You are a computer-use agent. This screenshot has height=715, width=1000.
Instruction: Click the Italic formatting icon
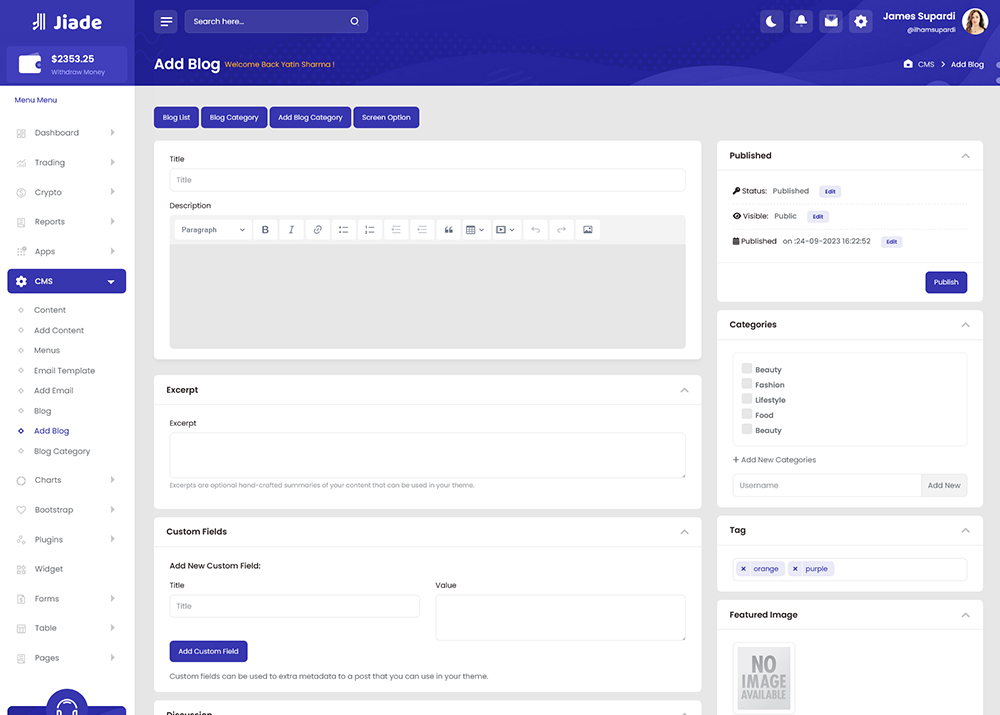(291, 230)
